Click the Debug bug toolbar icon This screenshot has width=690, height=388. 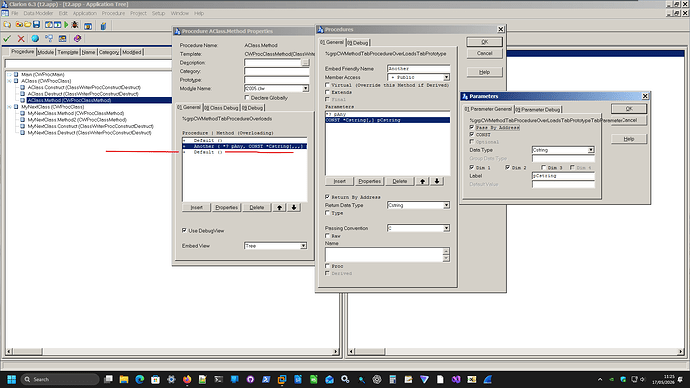point(75,25)
